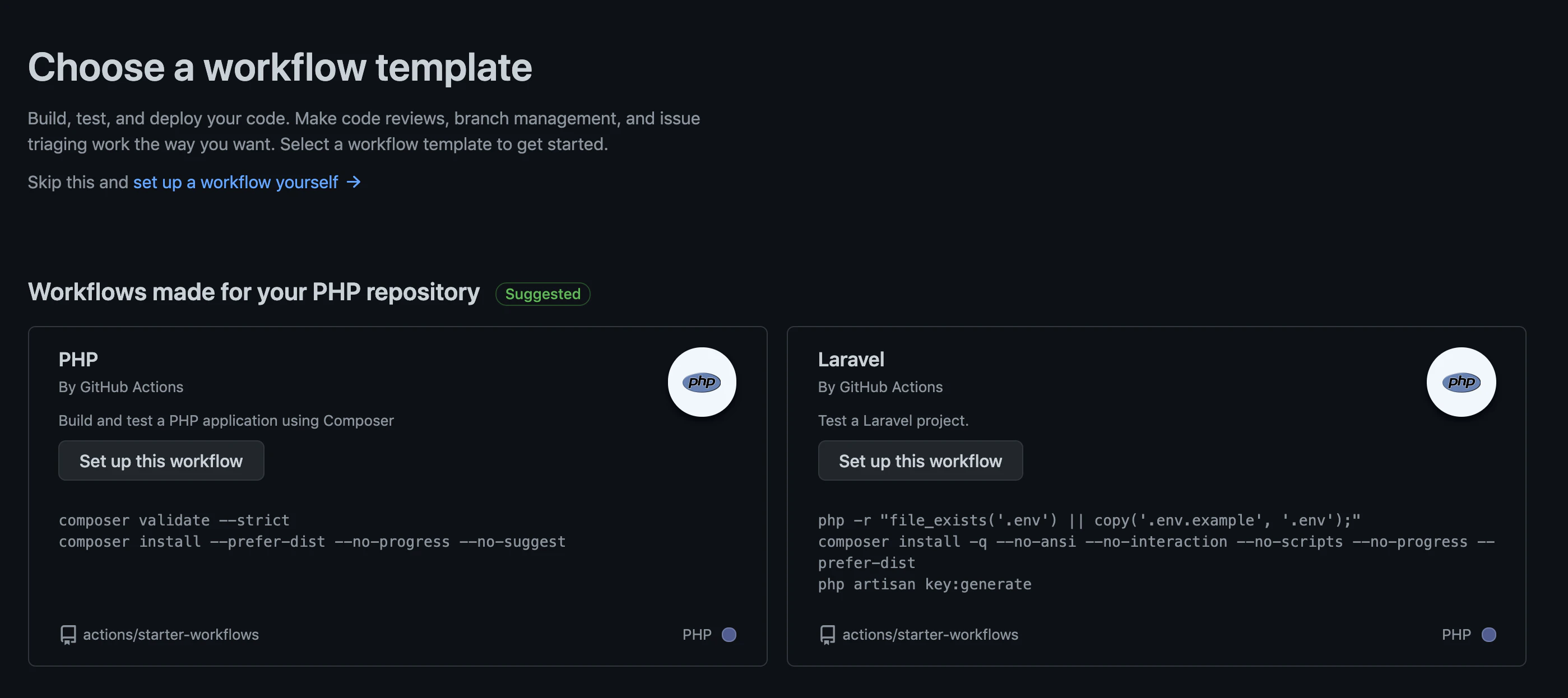Click the PHP language color dot on PHP card

[x=729, y=635]
